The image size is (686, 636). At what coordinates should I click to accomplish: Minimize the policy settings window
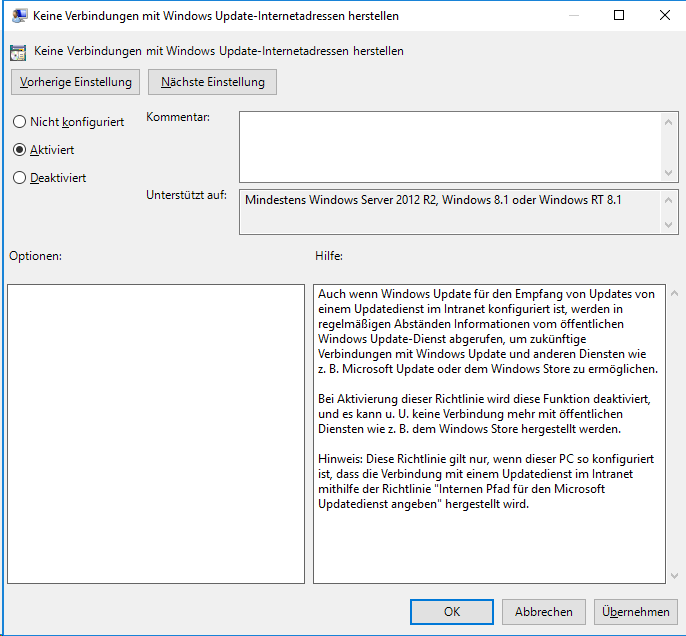click(x=573, y=16)
